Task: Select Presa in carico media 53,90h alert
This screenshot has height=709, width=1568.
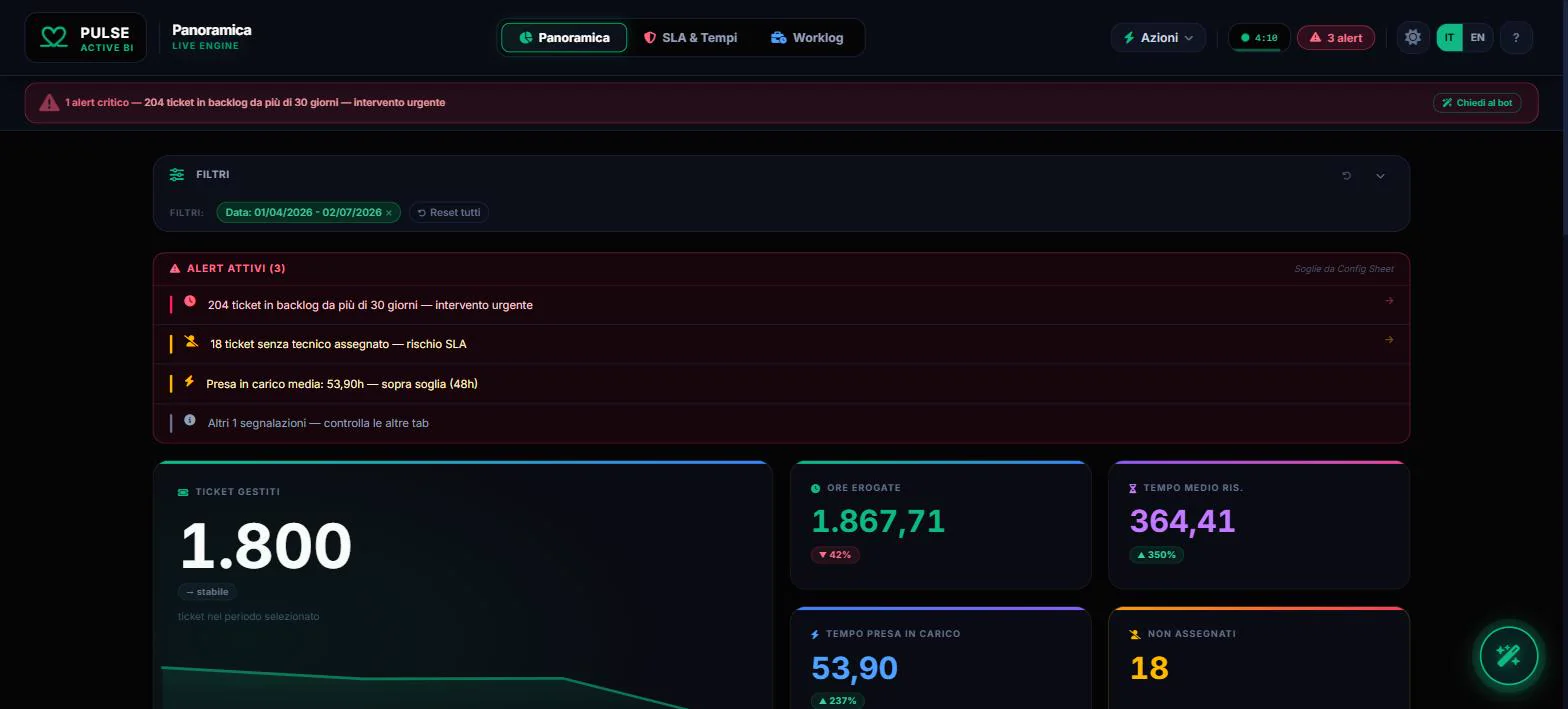Action: tap(781, 384)
